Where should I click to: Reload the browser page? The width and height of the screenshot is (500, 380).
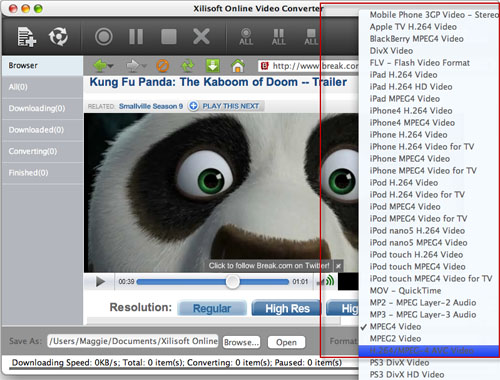(188, 66)
